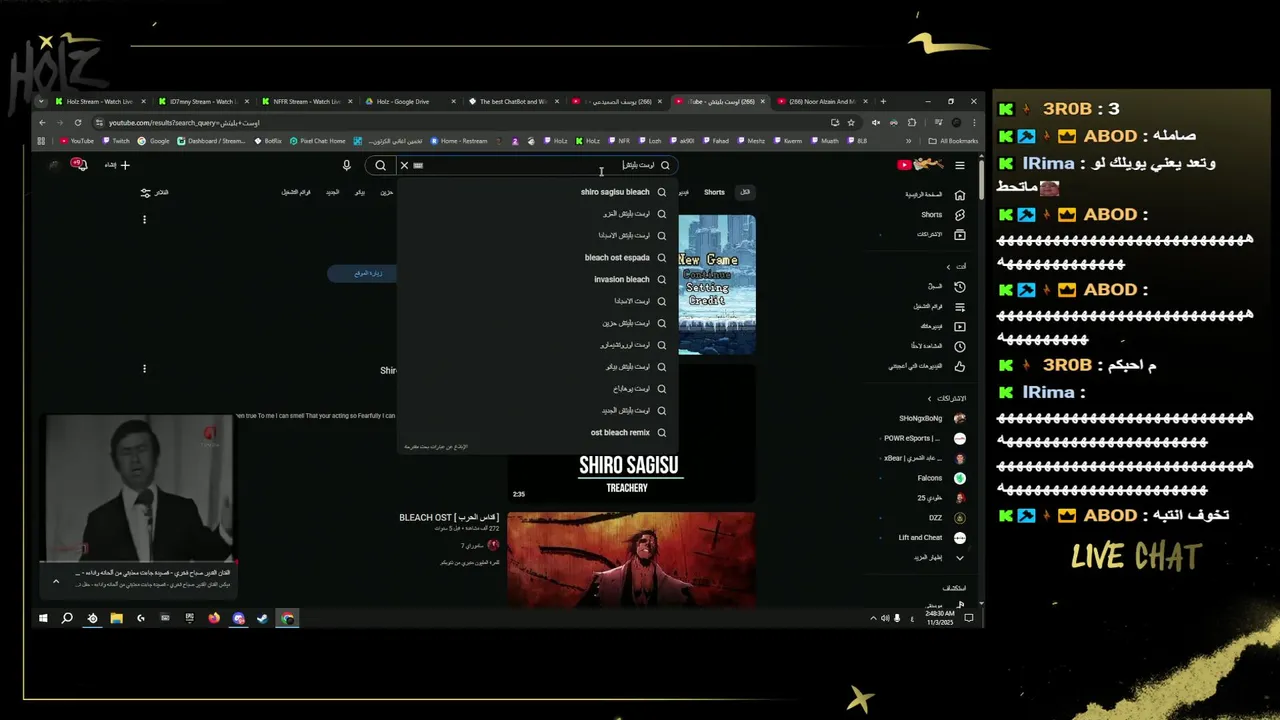Click the Create plus button
This screenshot has height=720, width=1280.
[x=118, y=165]
